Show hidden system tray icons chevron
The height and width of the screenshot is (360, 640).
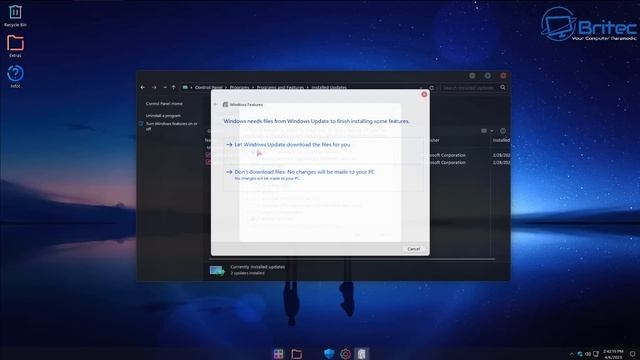coord(571,354)
